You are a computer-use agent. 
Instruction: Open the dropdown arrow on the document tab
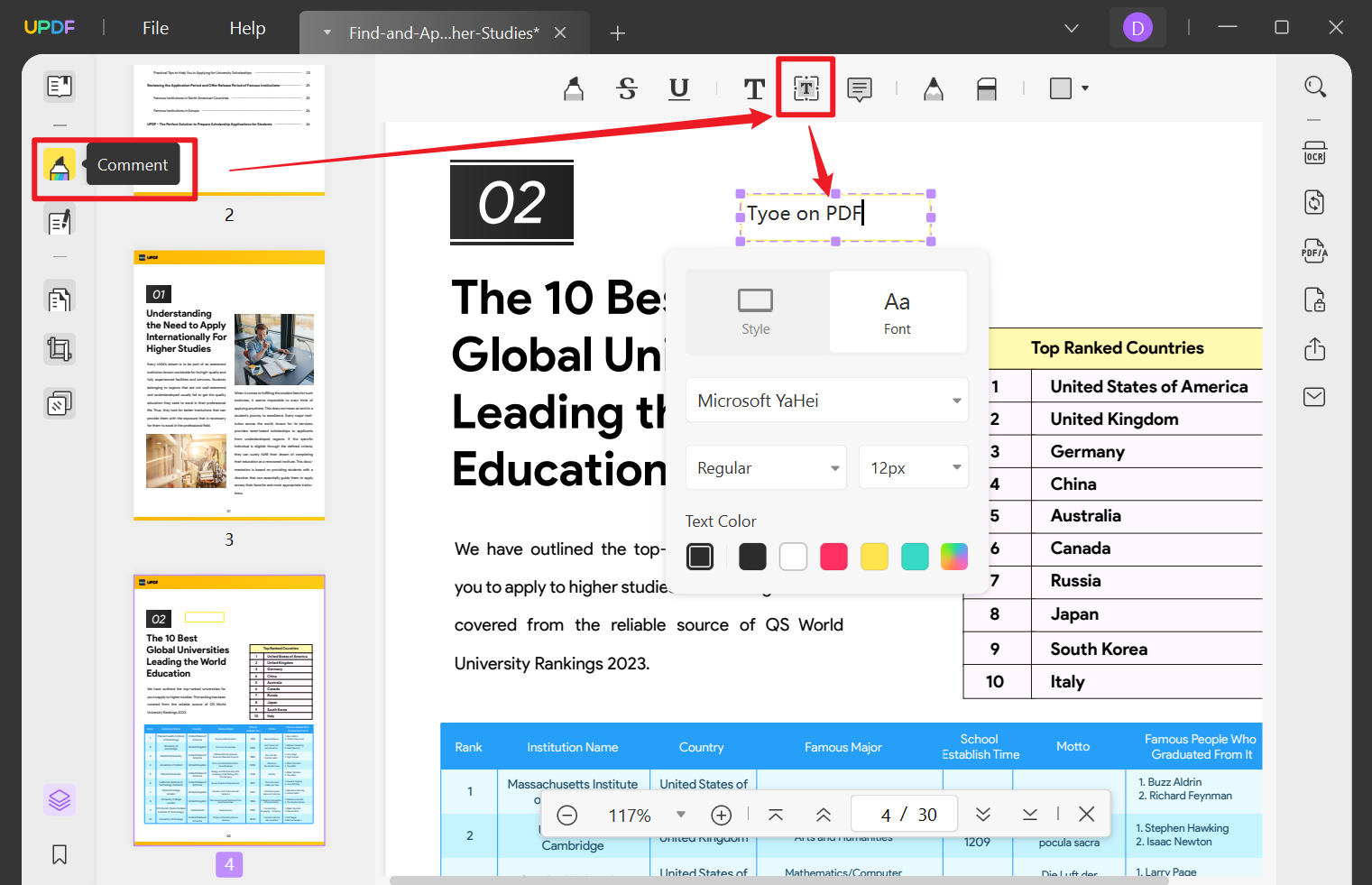(x=327, y=33)
